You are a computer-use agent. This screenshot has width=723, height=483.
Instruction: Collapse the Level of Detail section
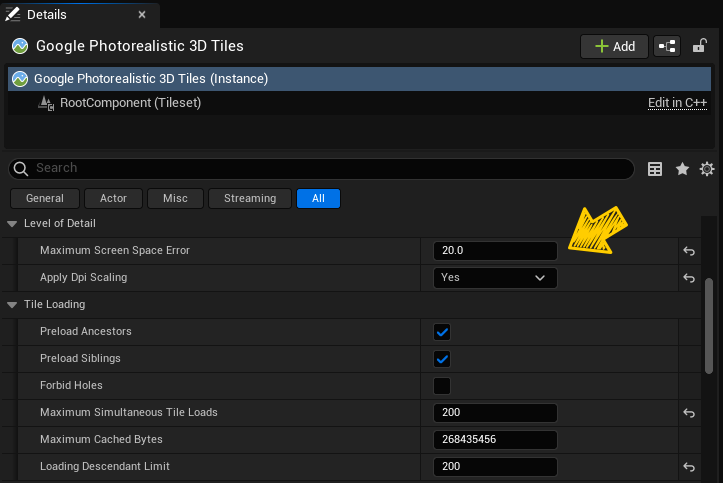12,224
